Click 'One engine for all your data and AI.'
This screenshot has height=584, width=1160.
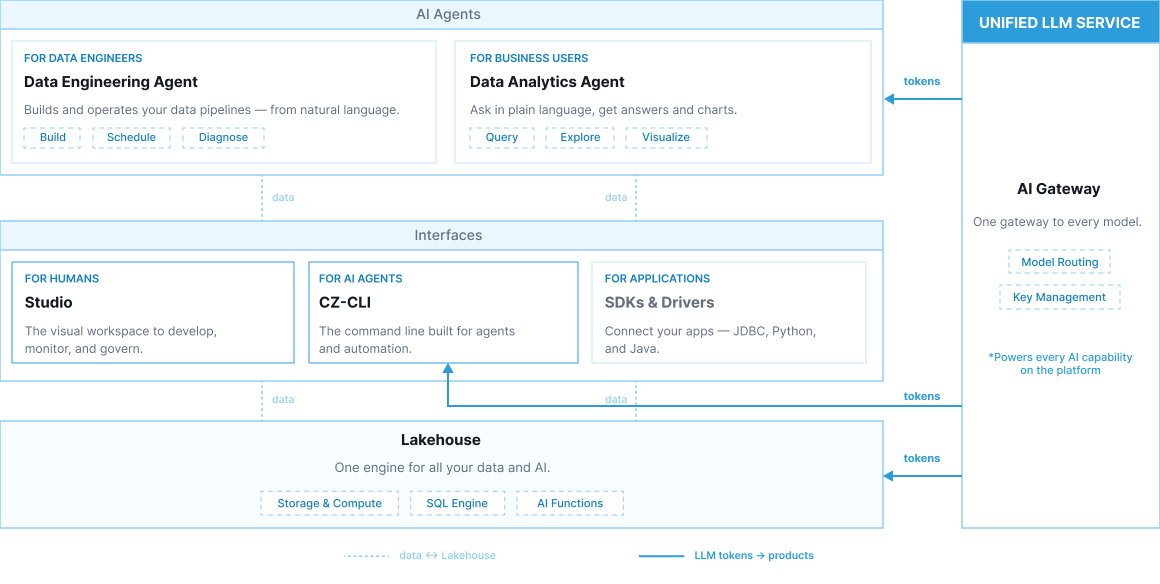(442, 468)
